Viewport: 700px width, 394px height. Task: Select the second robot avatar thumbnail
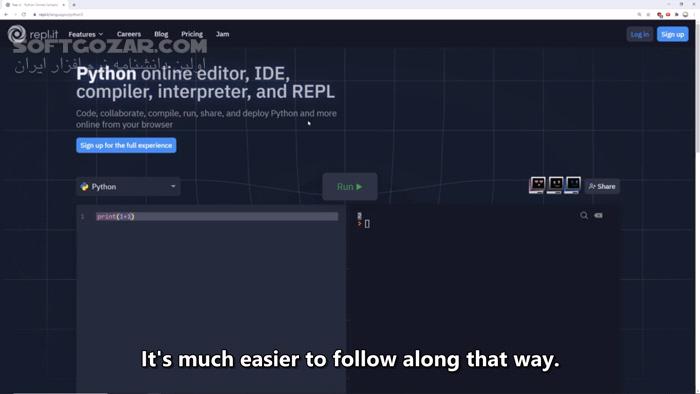555,185
